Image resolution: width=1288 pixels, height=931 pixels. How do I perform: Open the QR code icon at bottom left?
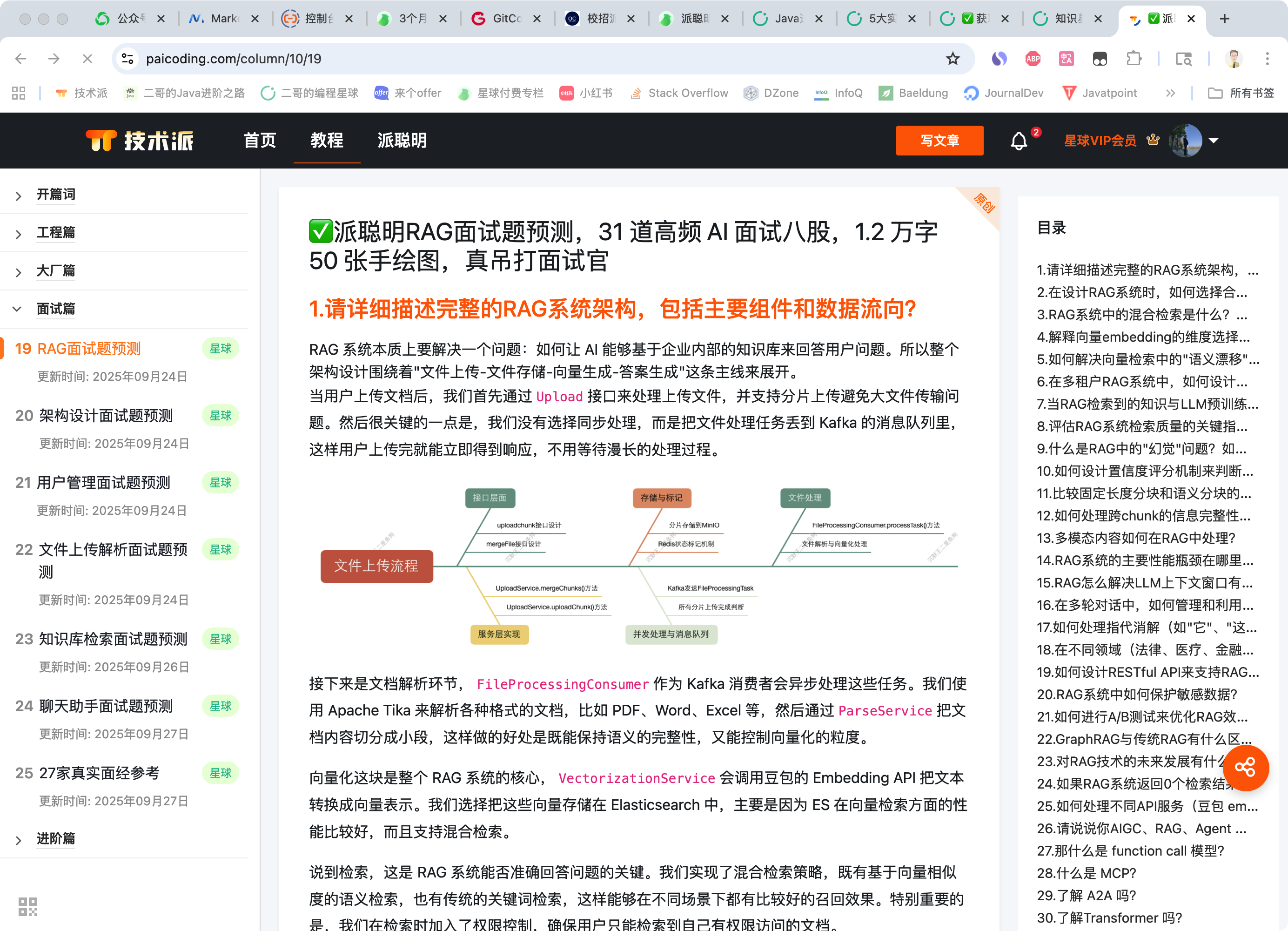click(27, 907)
